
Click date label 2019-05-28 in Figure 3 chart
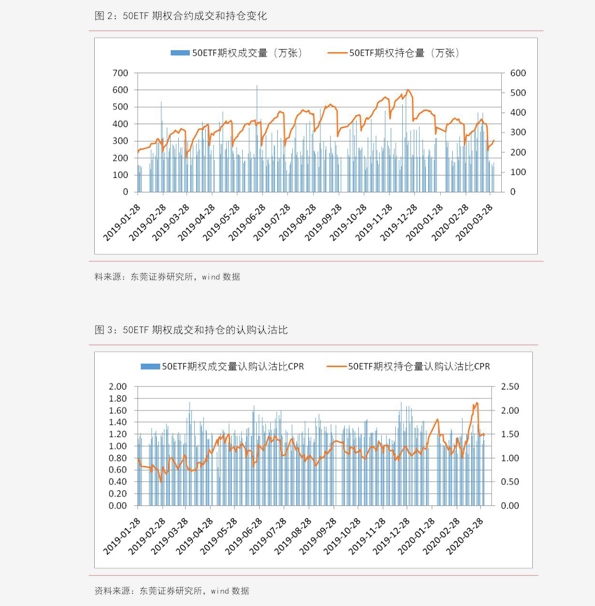click(x=219, y=536)
